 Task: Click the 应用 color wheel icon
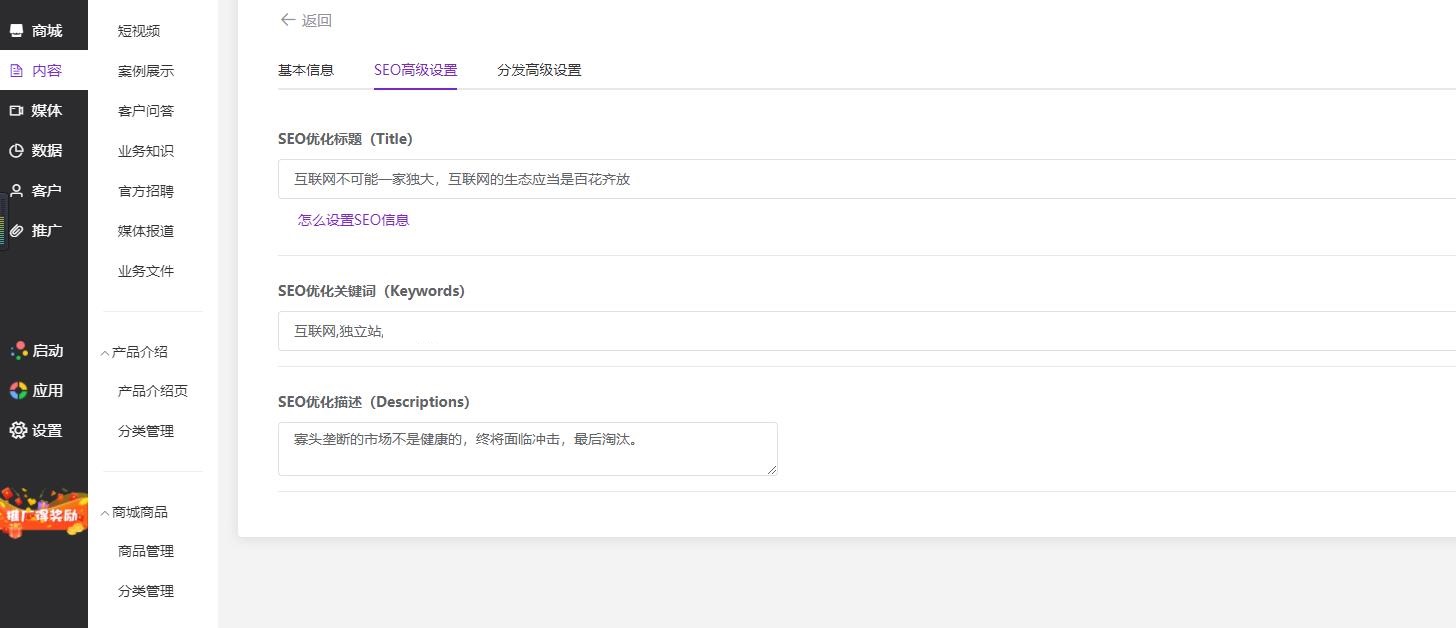(18, 391)
